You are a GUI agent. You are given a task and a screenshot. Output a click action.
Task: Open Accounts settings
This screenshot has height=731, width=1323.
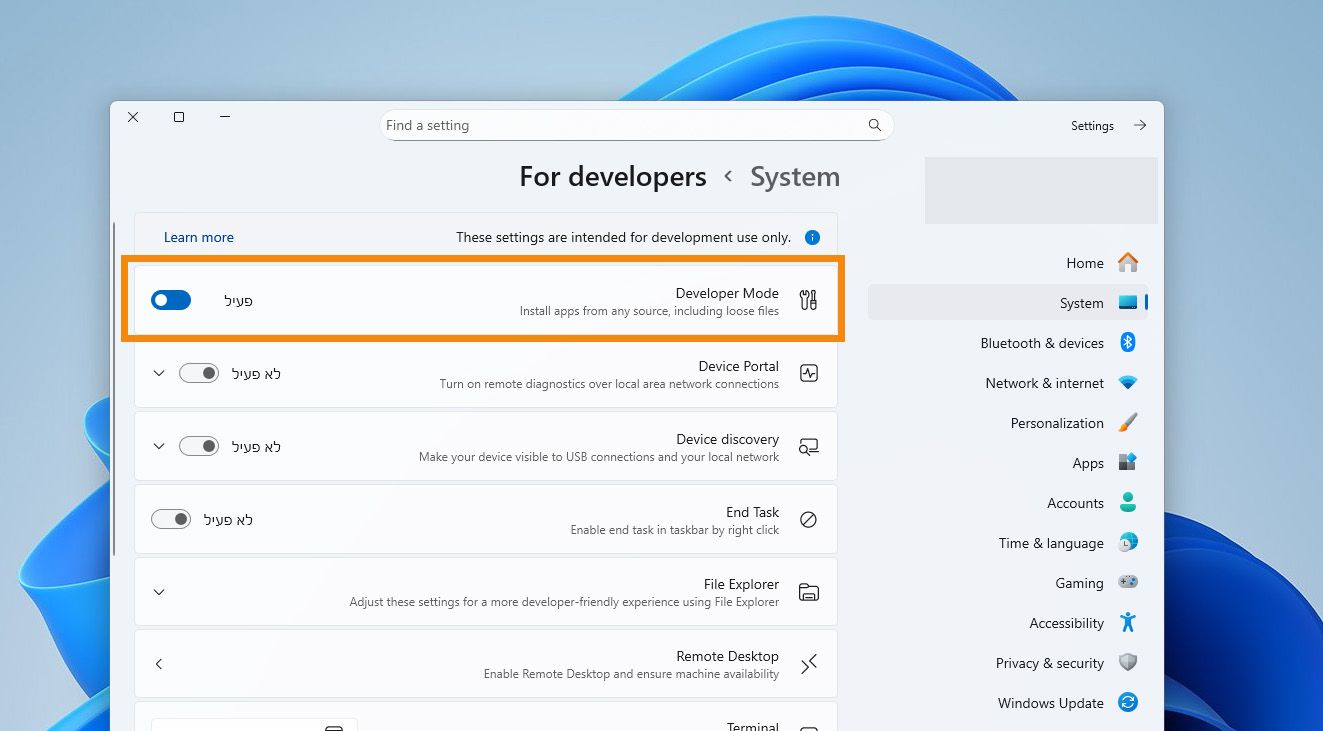tap(1008, 503)
